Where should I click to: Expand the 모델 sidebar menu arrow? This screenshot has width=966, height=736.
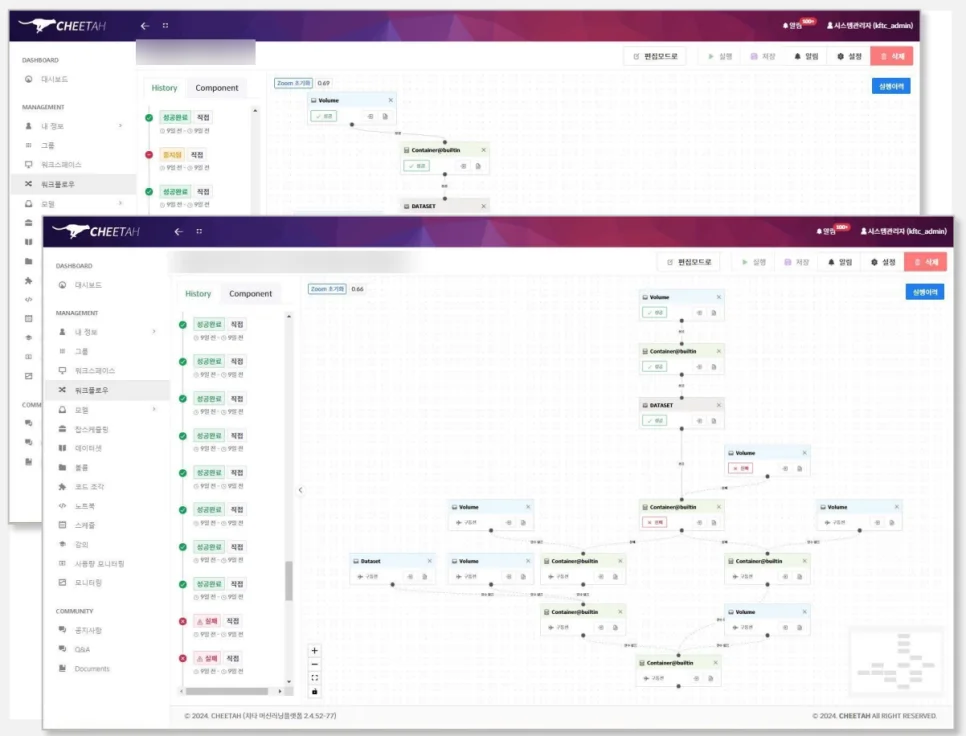coord(153,409)
